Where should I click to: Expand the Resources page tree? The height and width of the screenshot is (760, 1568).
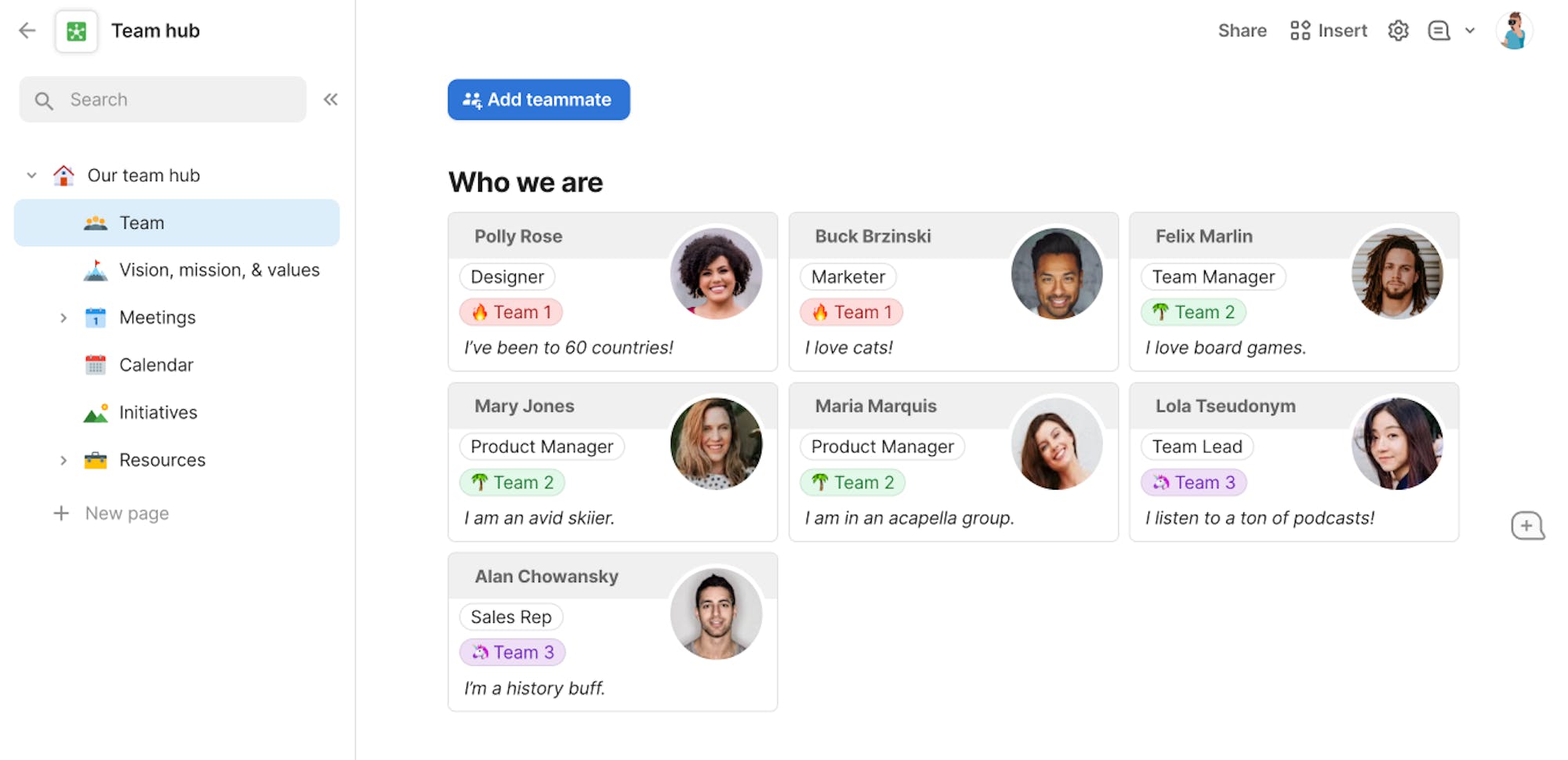[64, 461]
